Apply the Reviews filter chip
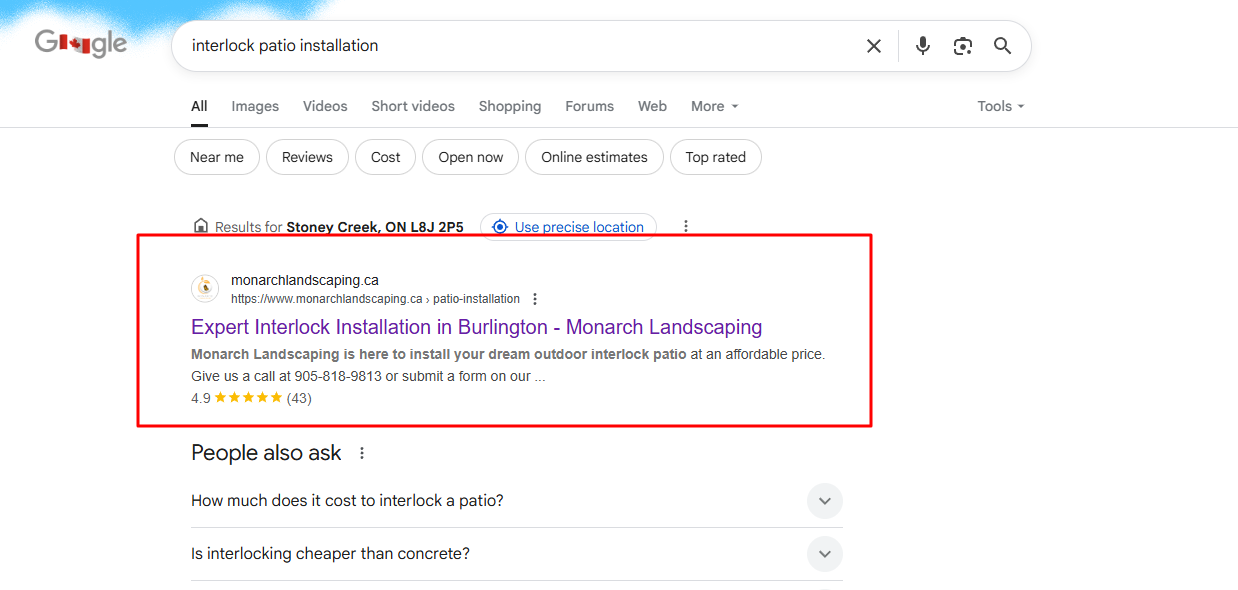This screenshot has width=1238, height=590. point(307,157)
